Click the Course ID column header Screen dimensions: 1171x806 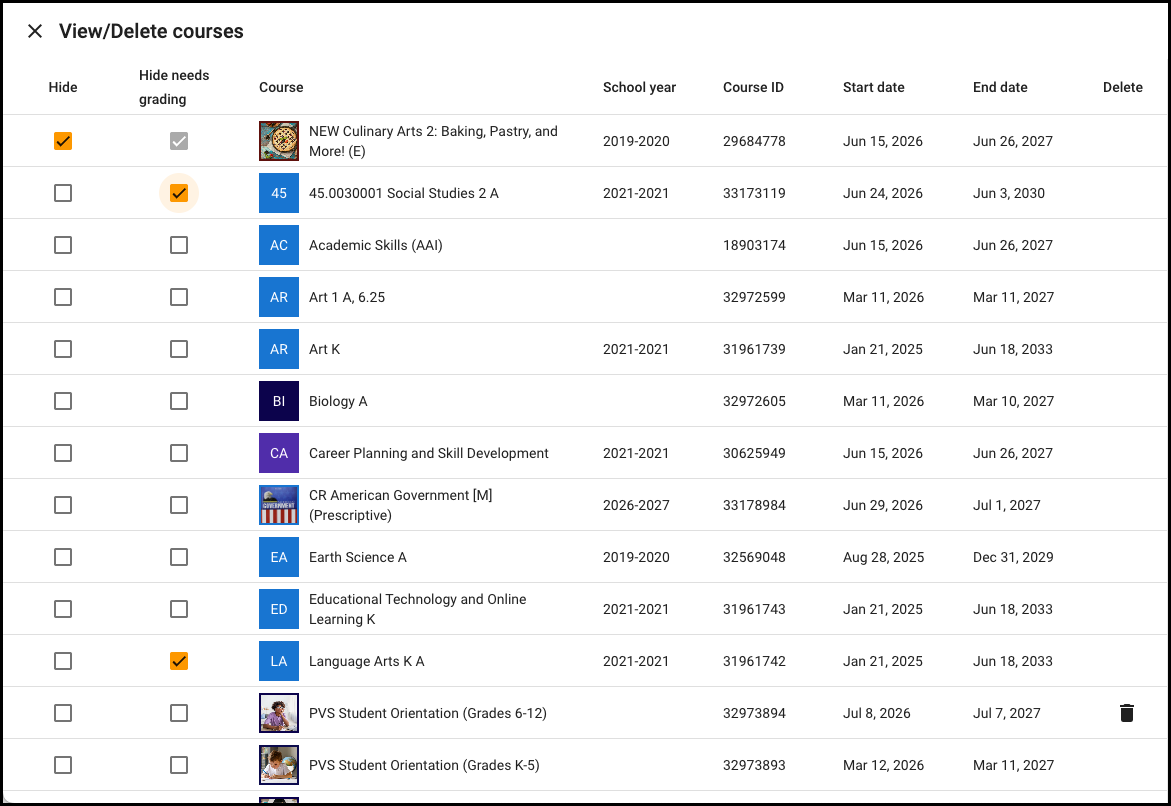(753, 87)
